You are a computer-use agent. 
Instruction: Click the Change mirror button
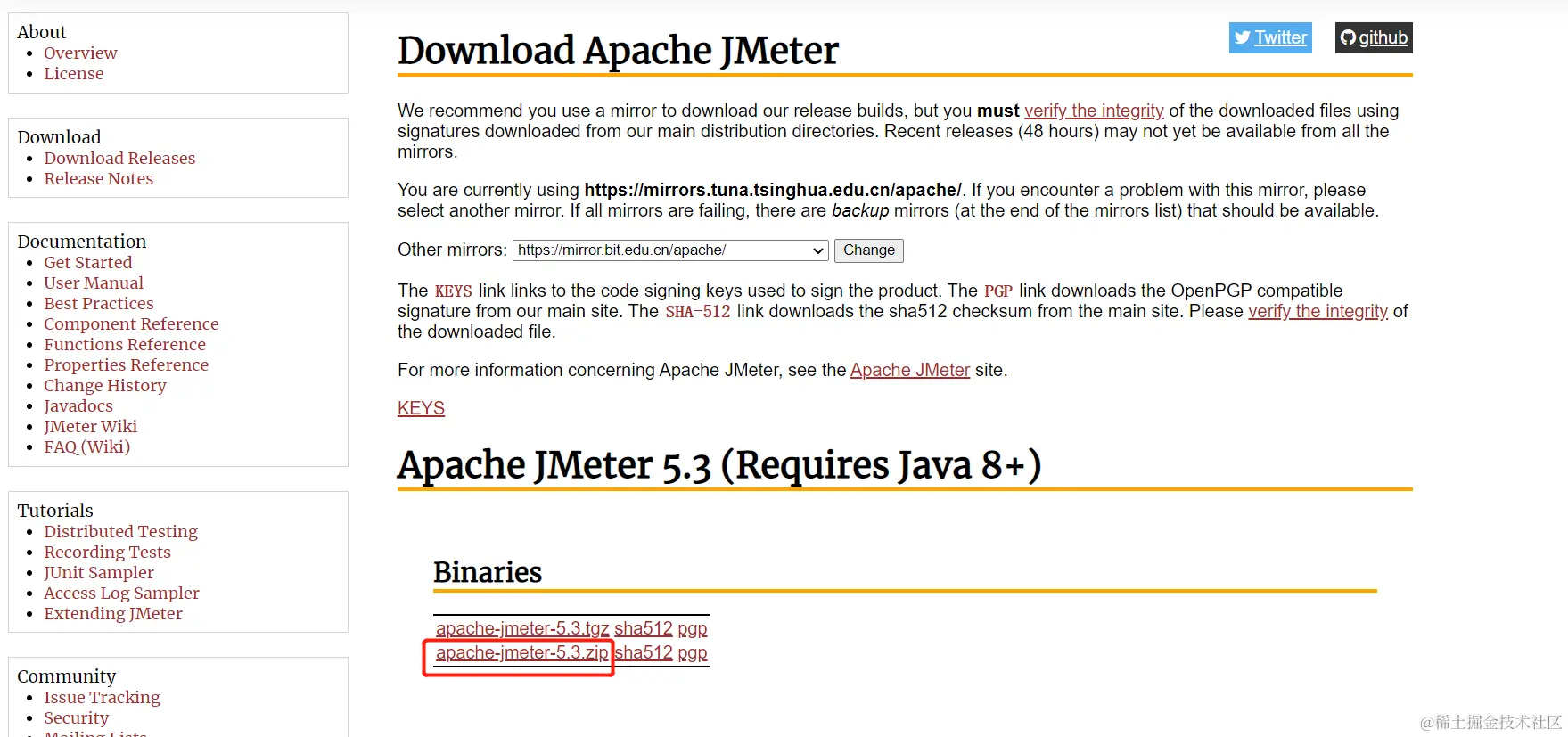coord(869,250)
